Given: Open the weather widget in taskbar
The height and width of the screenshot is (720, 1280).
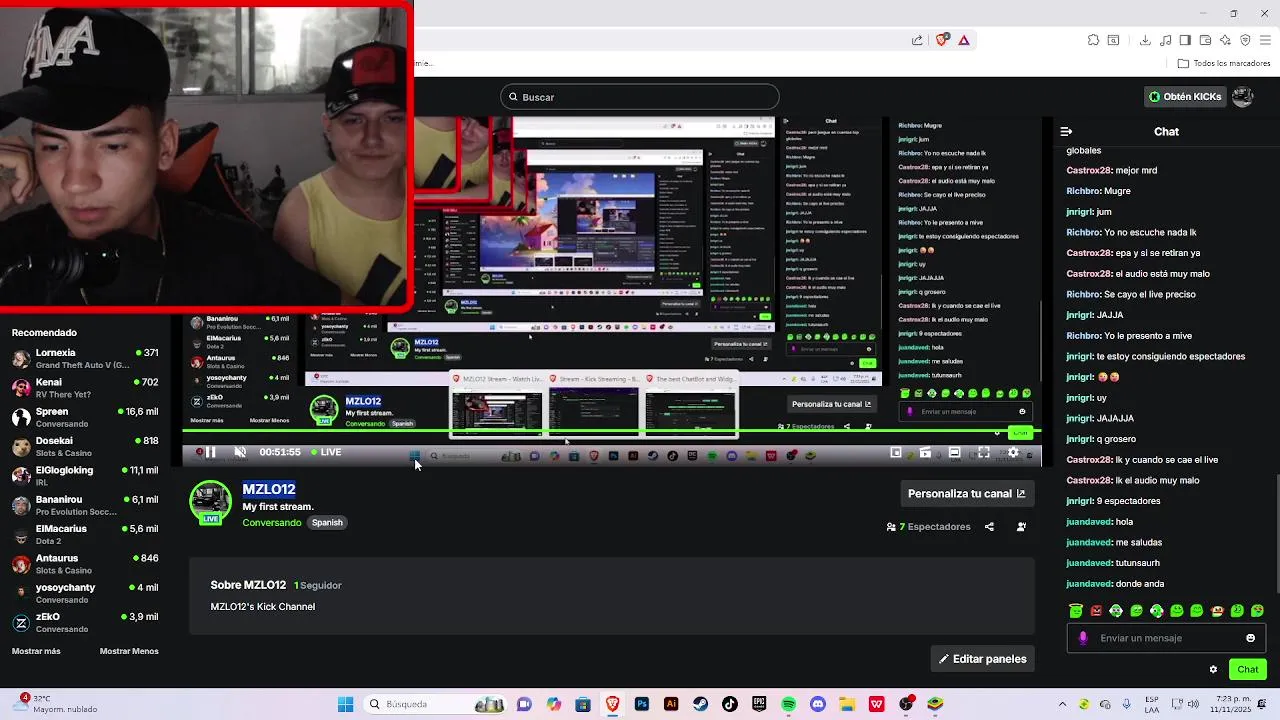Looking at the screenshot, I should [55, 704].
